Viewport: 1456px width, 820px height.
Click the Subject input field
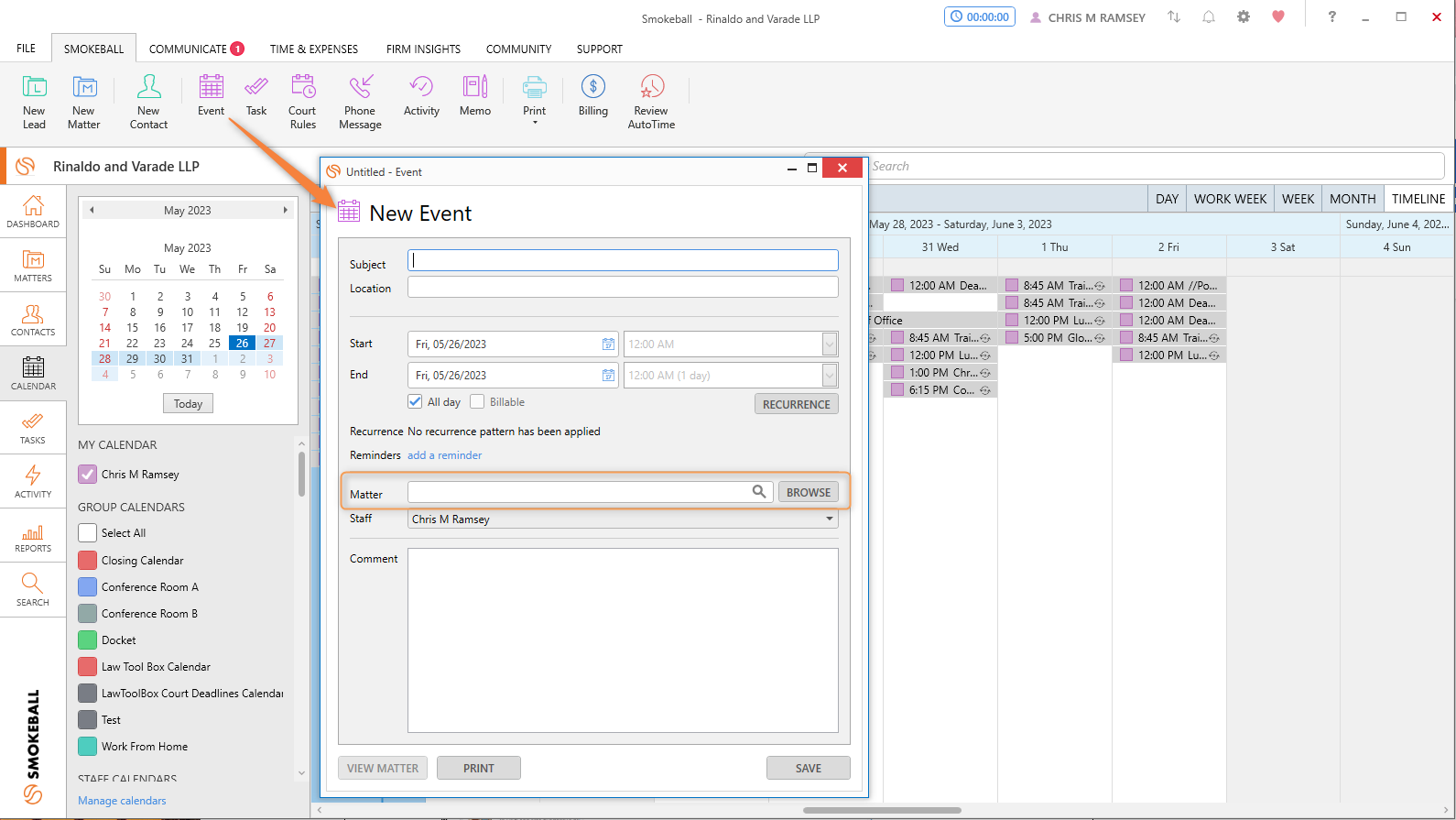pyautogui.click(x=623, y=260)
